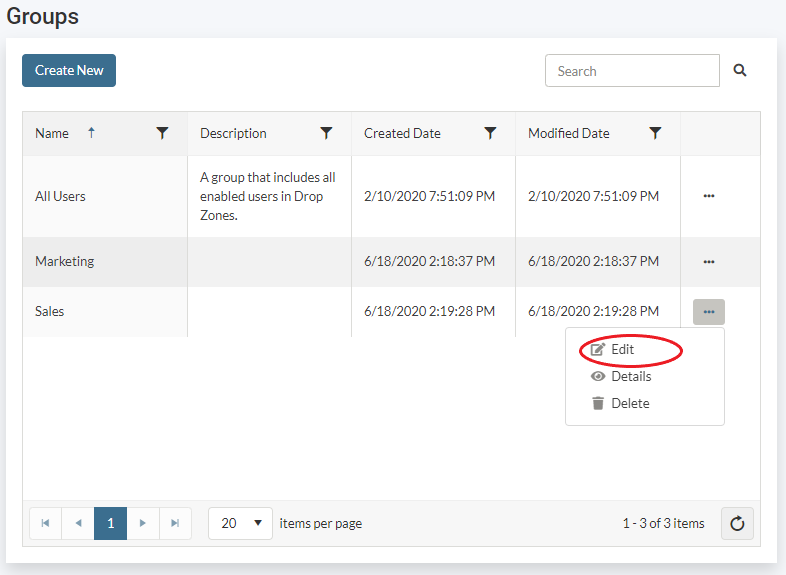Open filter for Name column
786x575 pixels.
(x=163, y=133)
